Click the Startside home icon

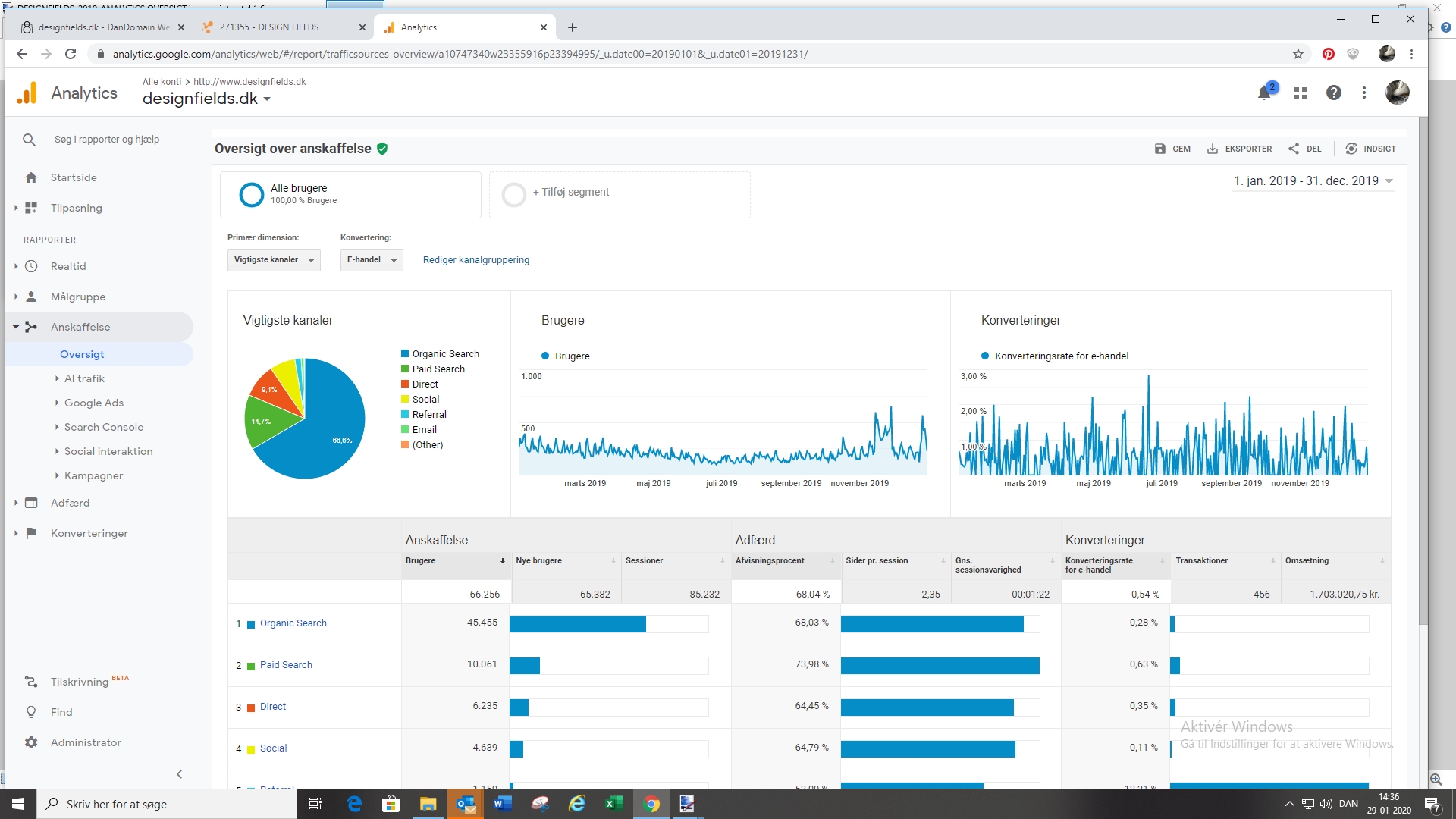tap(31, 177)
